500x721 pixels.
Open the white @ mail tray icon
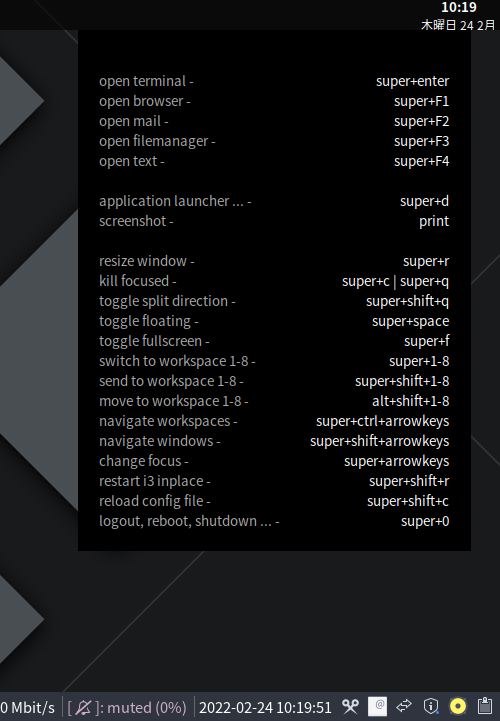click(378, 706)
